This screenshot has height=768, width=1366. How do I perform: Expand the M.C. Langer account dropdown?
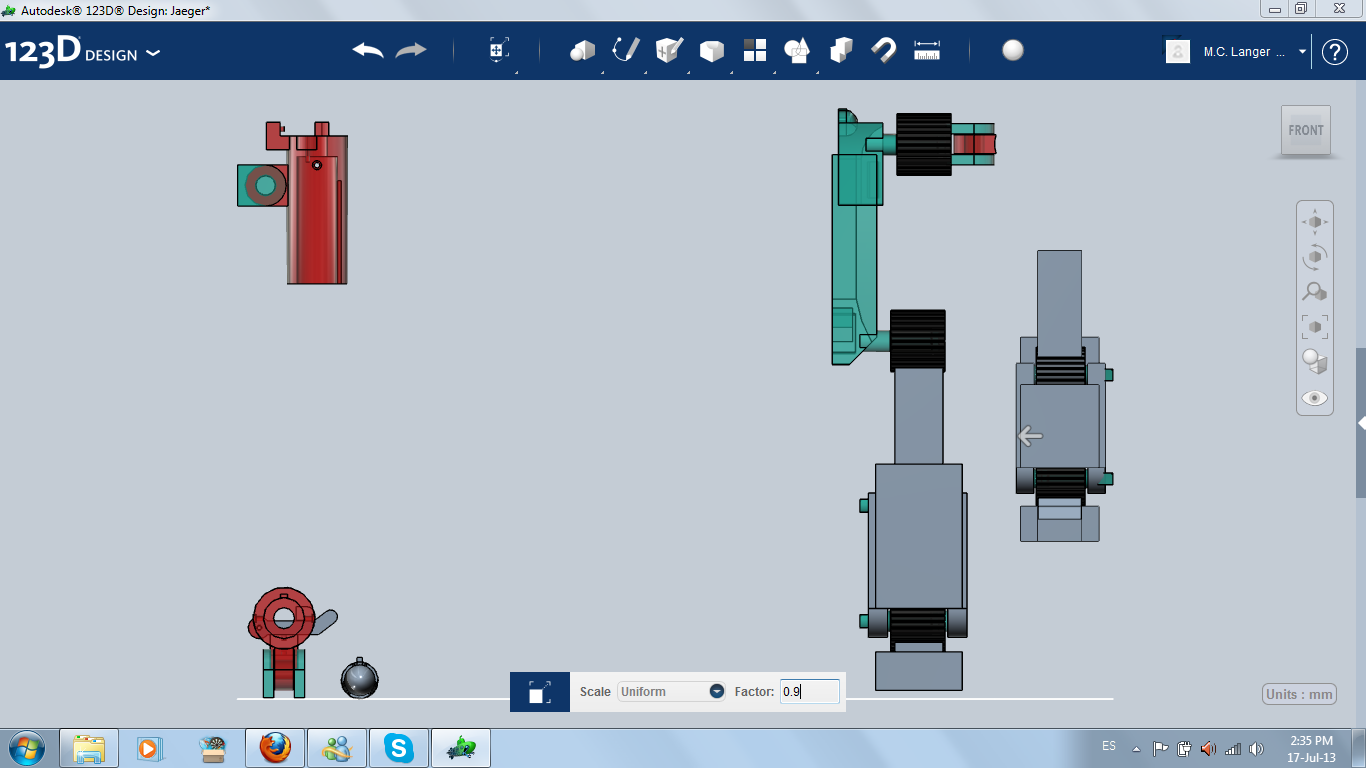pyautogui.click(x=1303, y=52)
